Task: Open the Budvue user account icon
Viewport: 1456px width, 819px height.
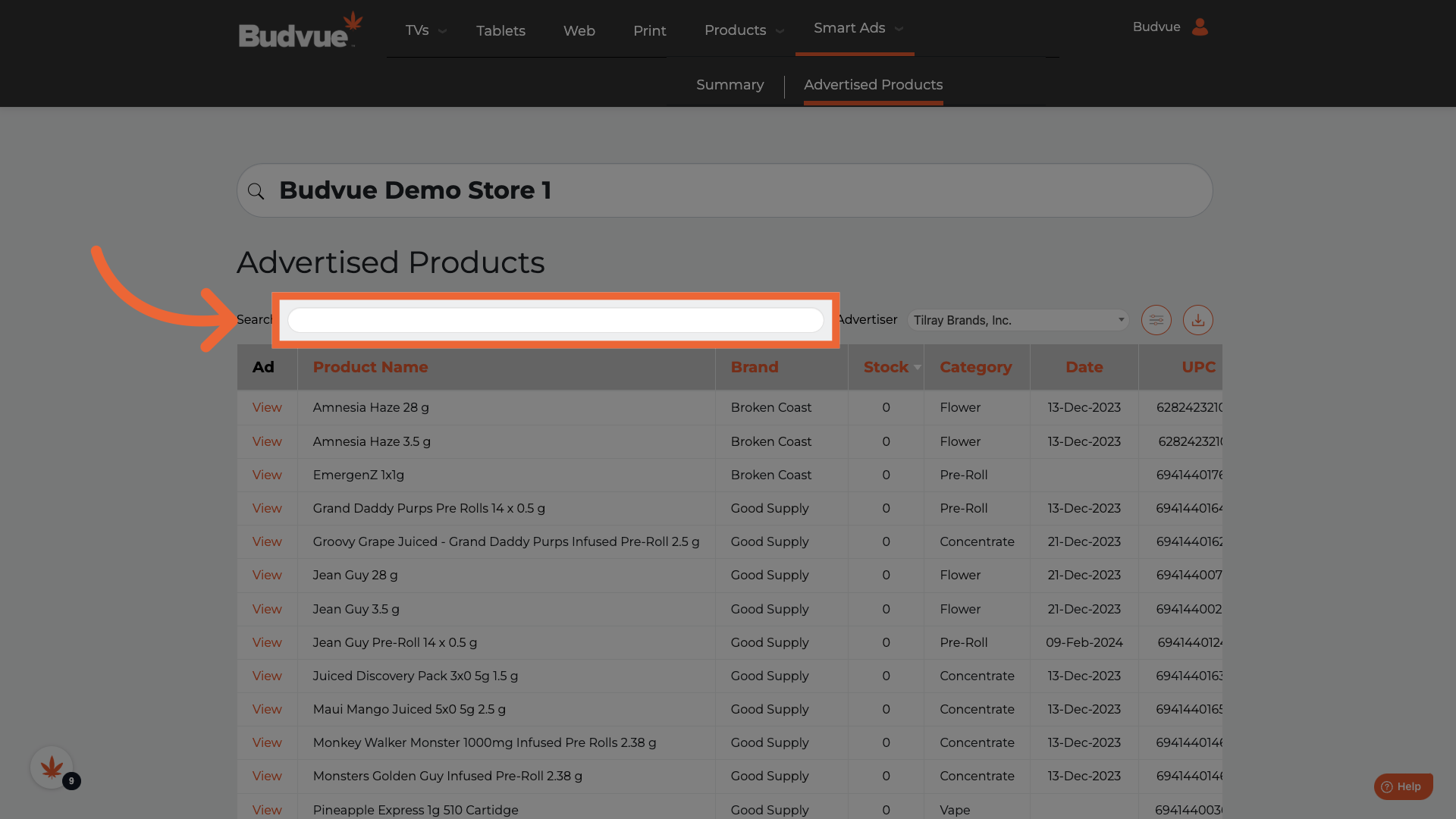Action: tap(1200, 27)
